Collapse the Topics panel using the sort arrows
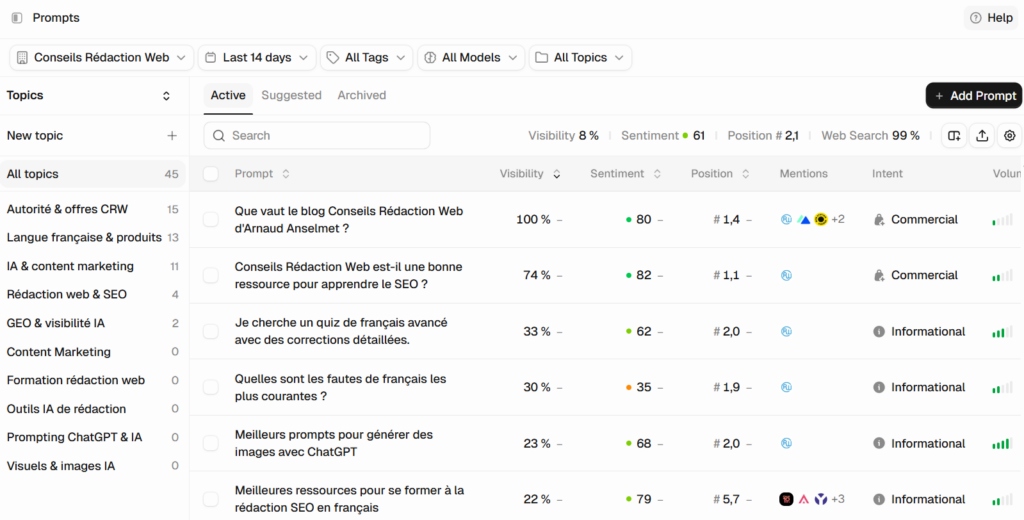The height and width of the screenshot is (520, 1024). pos(167,96)
